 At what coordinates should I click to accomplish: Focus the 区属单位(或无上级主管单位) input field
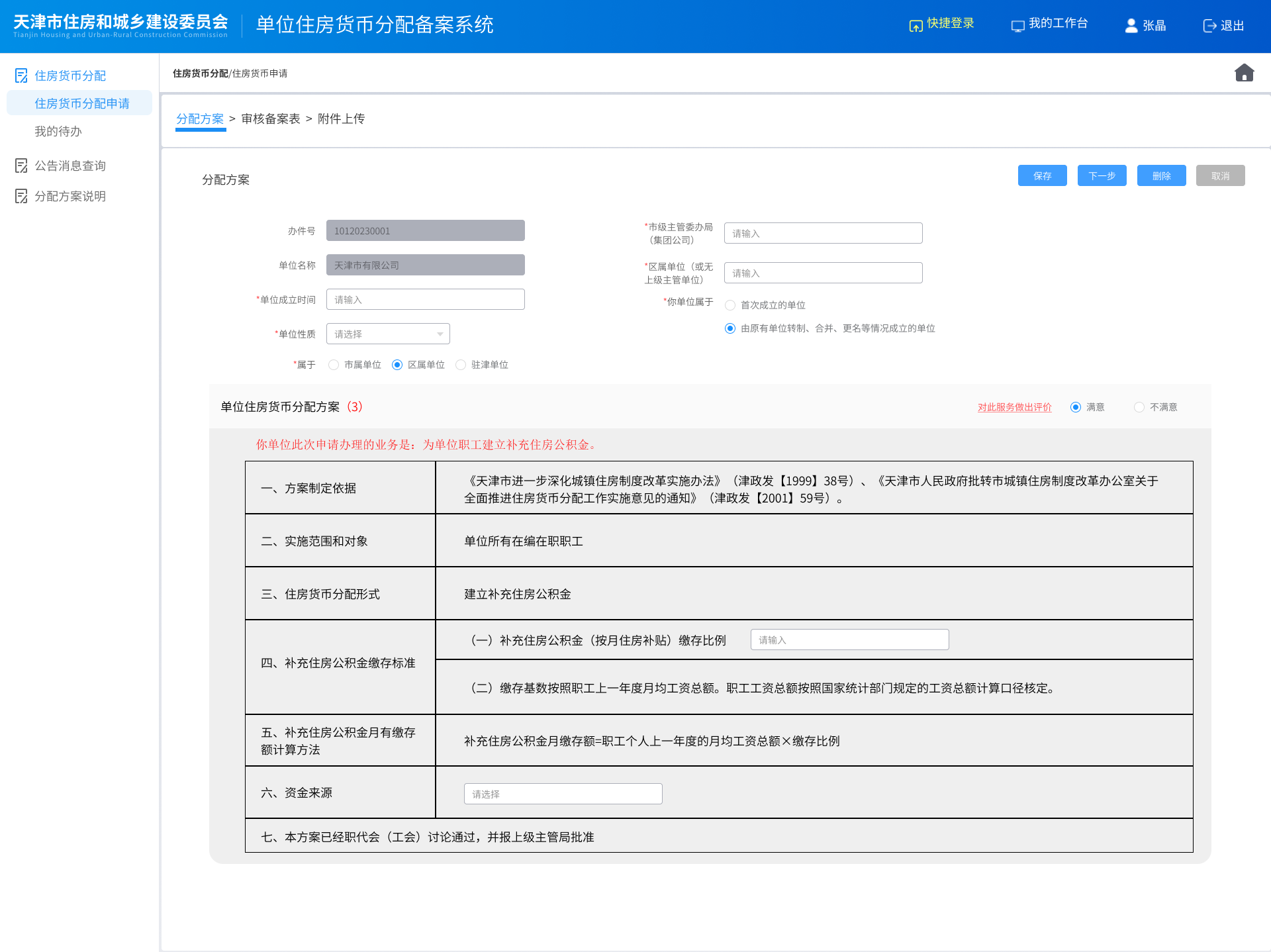pyautogui.click(x=824, y=273)
